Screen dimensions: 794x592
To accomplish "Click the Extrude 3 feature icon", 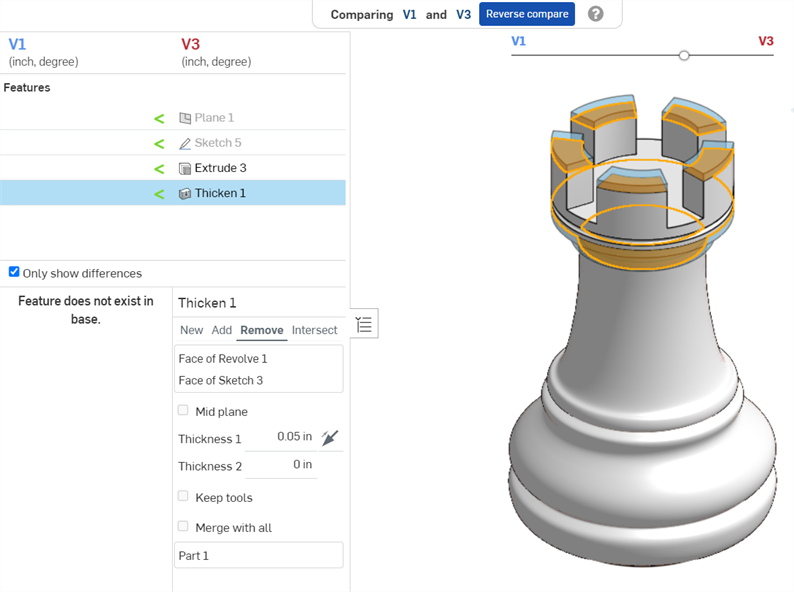I will (185, 168).
